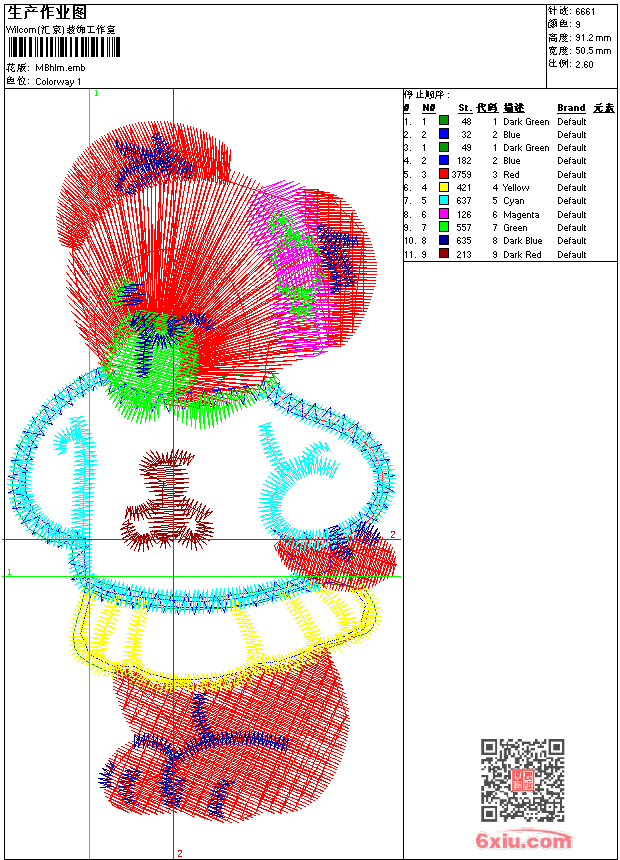
Task: Click the width value '50.5 mm'
Action: pyautogui.click(x=593, y=50)
